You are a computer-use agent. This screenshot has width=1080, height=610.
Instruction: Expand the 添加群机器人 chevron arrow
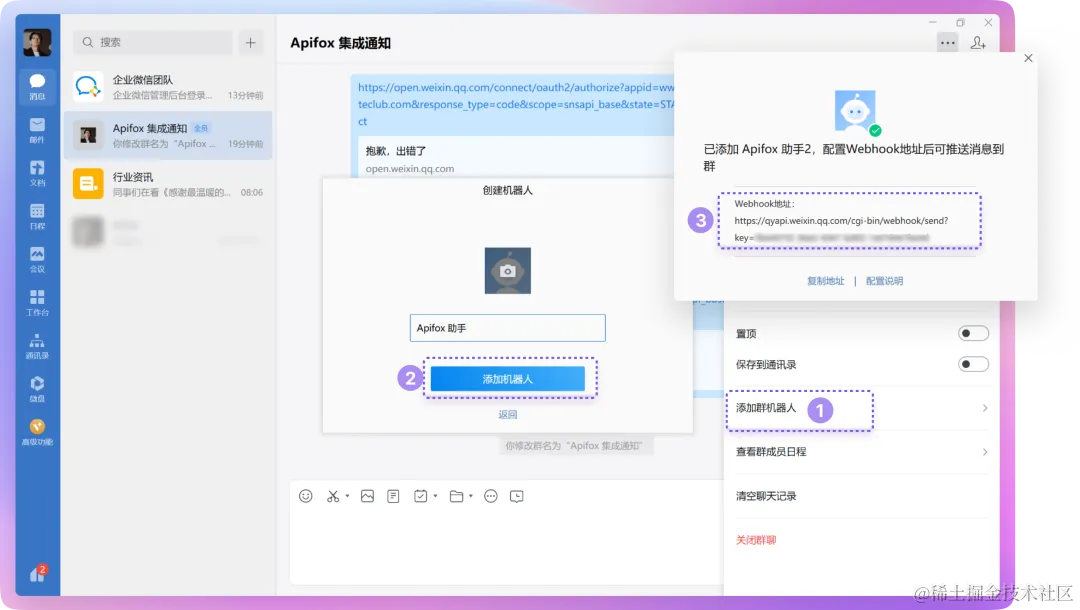[x=985, y=408]
